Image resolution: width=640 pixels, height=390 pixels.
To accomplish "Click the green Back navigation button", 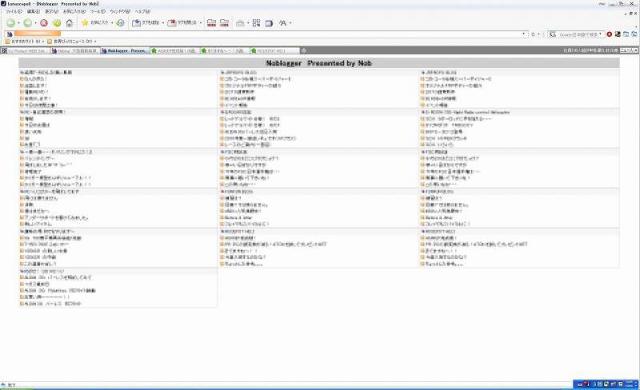I will tap(11, 23).
